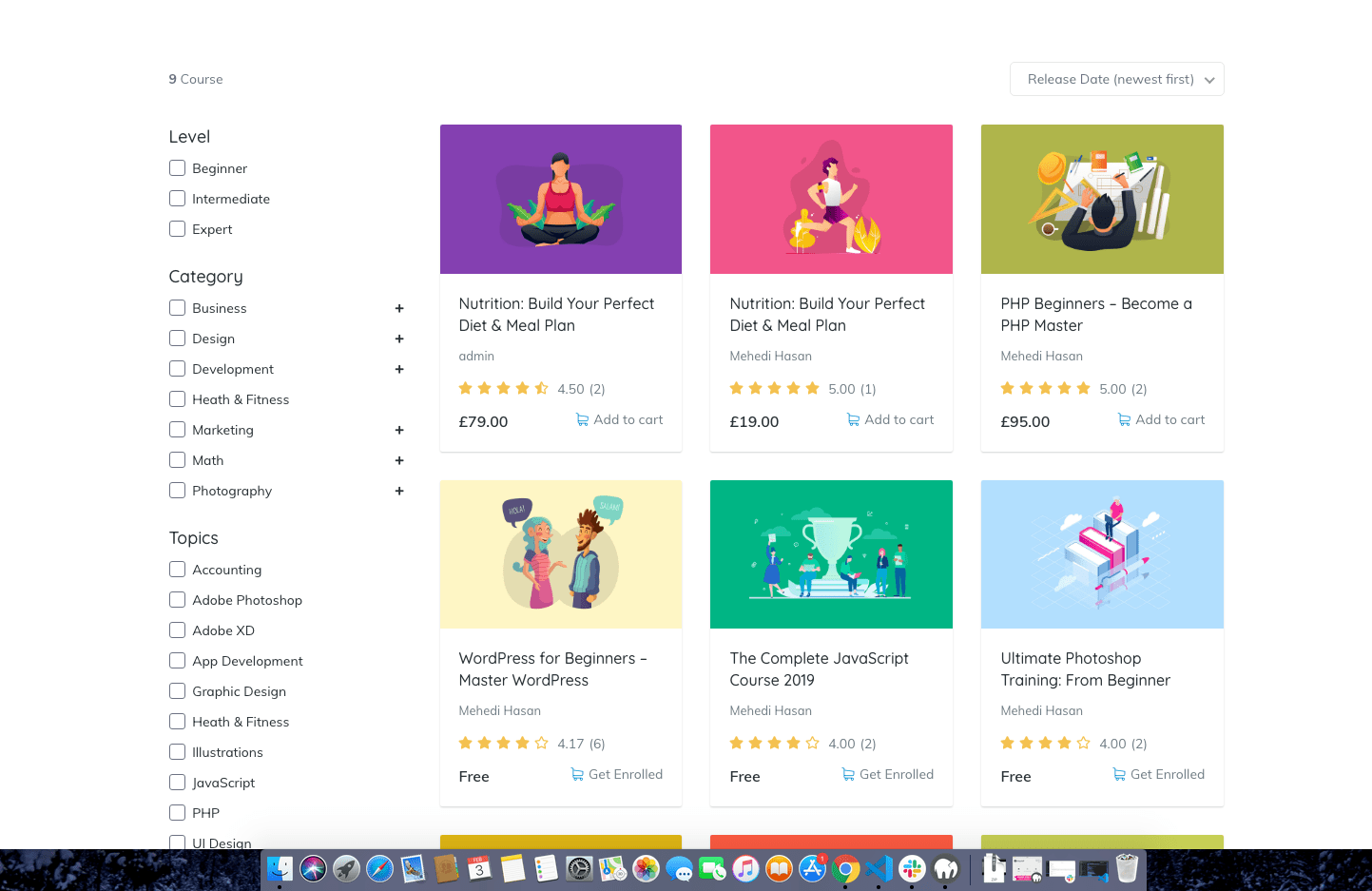Expand the Photography category with plus icon
The width and height of the screenshot is (1372, 891).
tap(399, 491)
